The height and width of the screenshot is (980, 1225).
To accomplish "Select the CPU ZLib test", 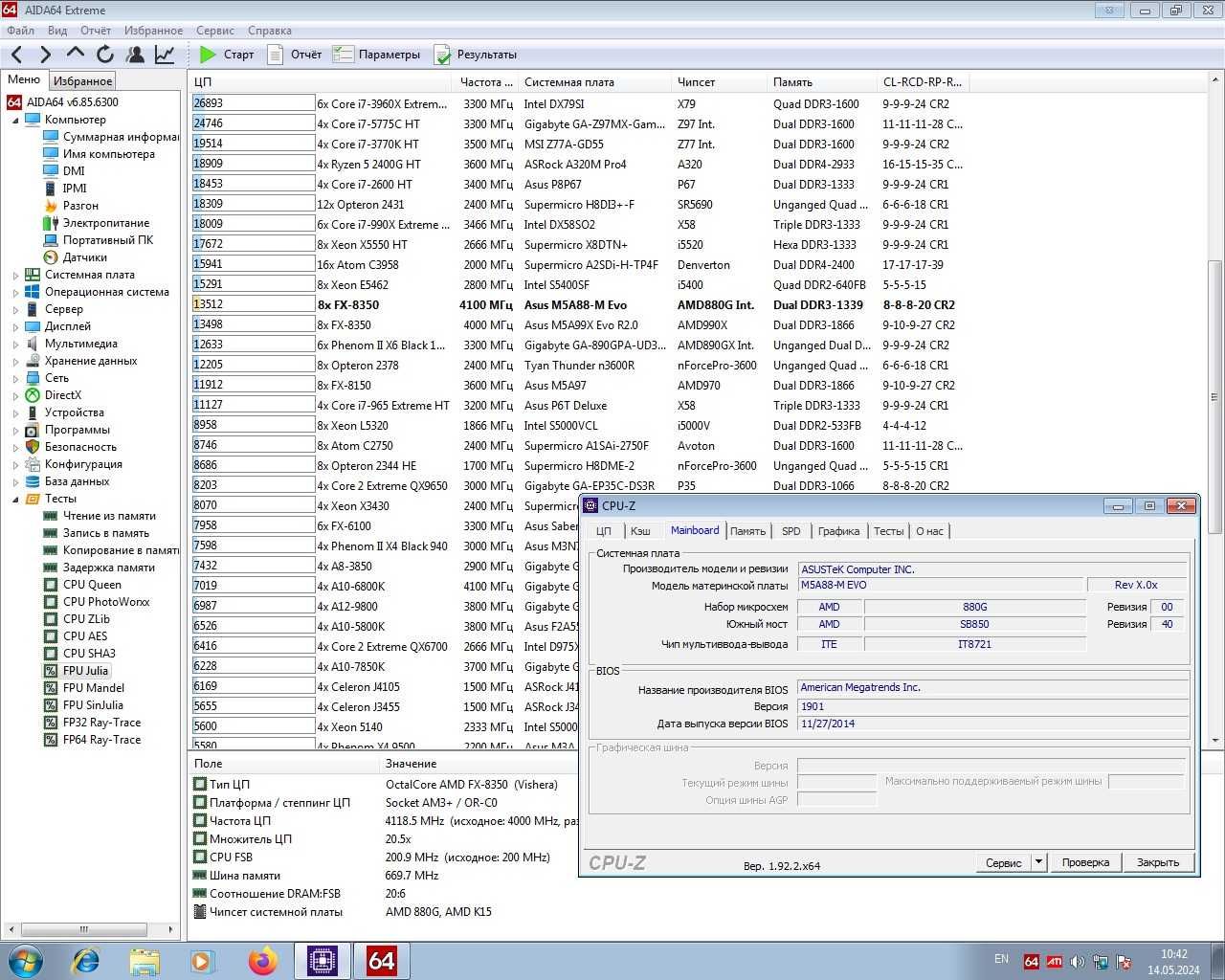I will coord(86,619).
